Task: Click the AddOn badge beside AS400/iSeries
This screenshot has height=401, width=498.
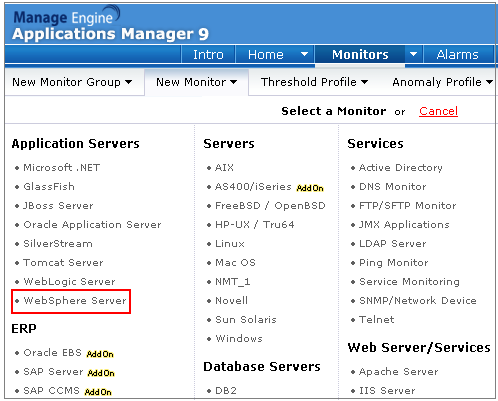Action: 310,188
